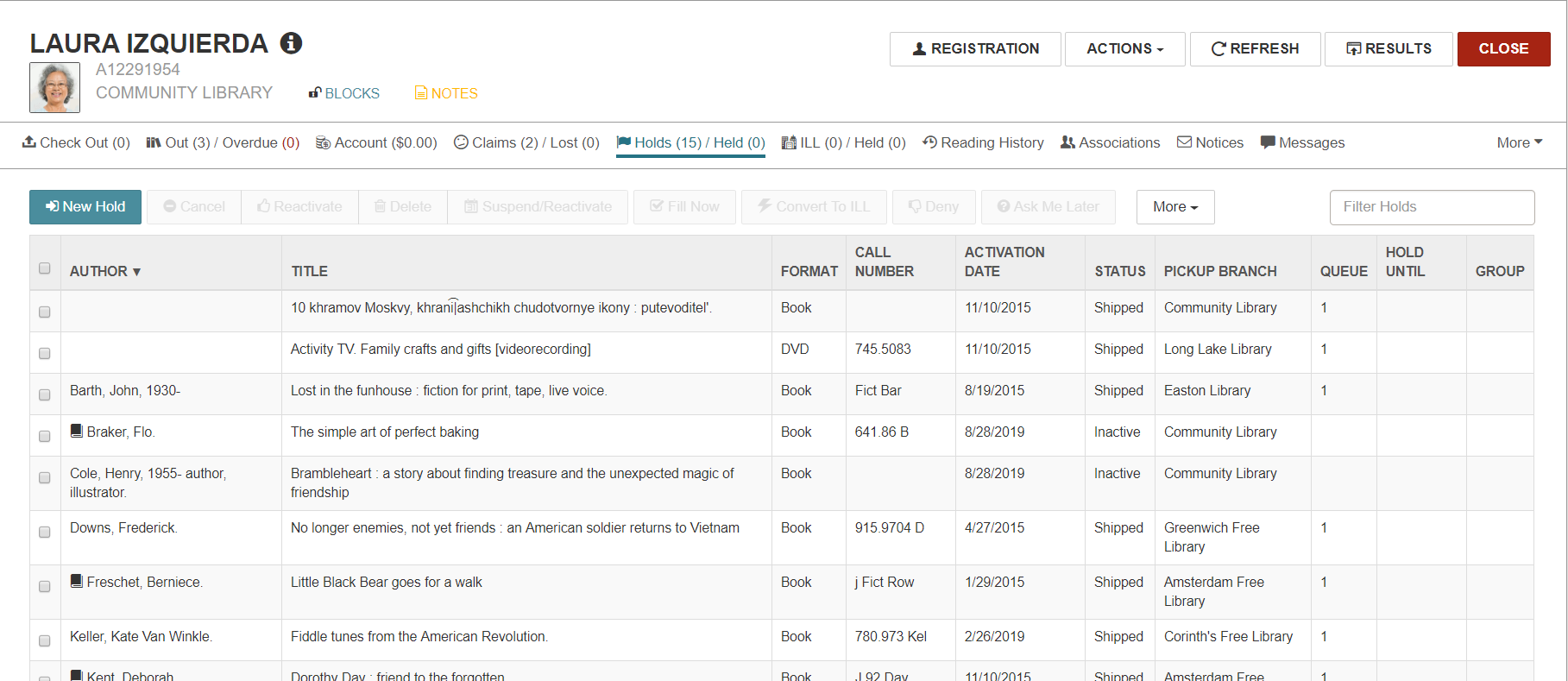
Task: Check the Lost in the funhouse row
Action: pyautogui.click(x=45, y=394)
